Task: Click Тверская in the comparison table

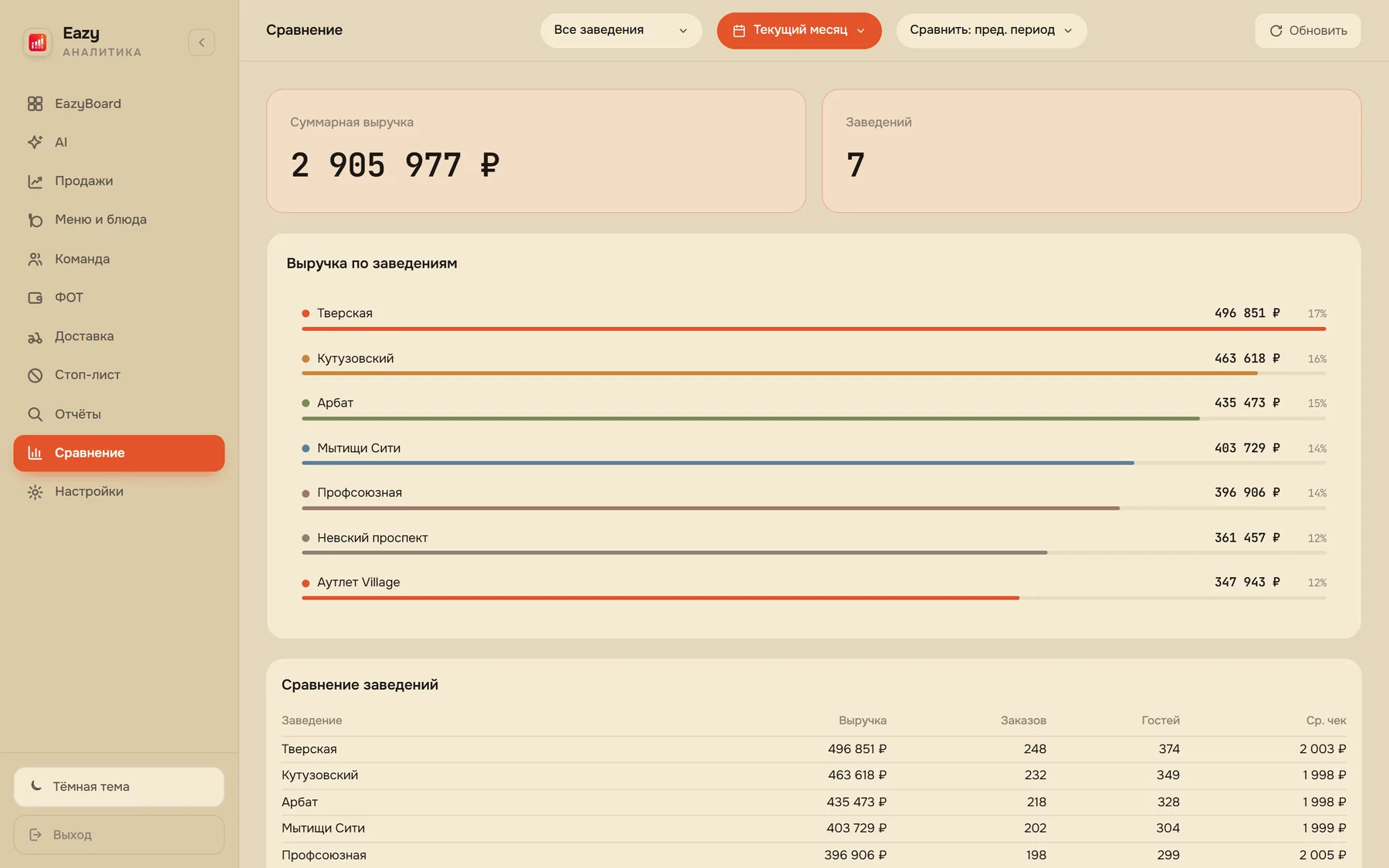Action: 309,749
